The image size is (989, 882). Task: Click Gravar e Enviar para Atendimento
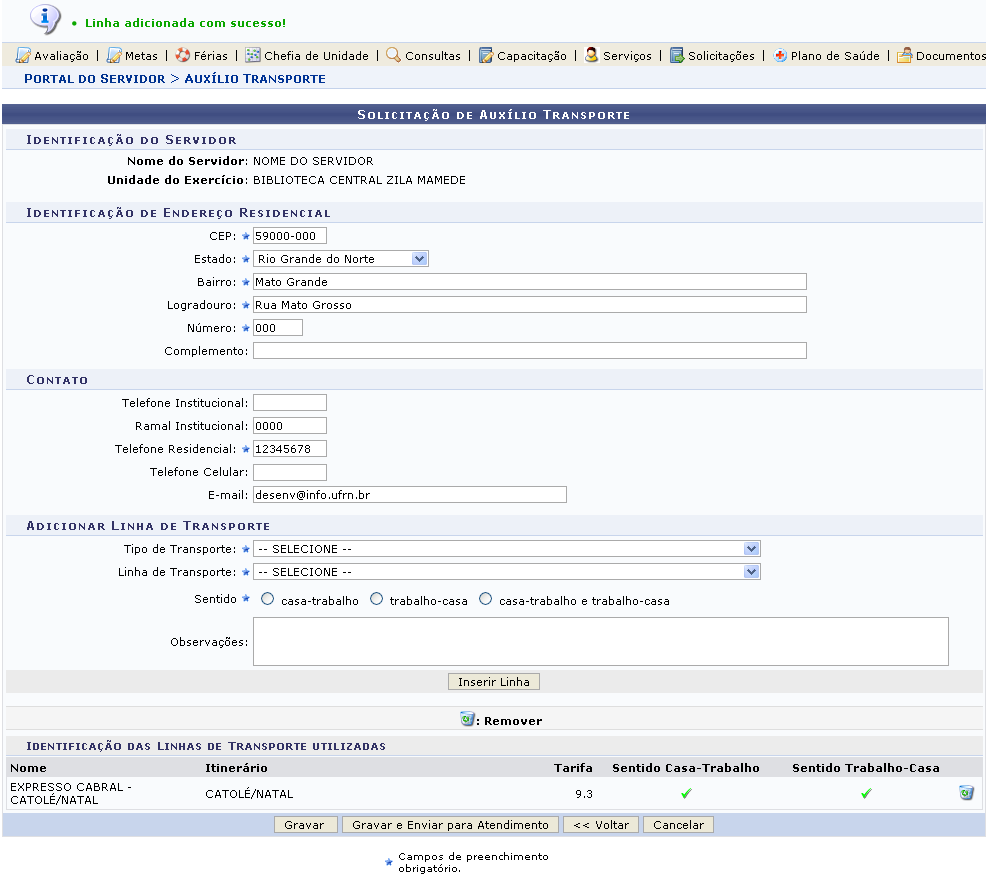coord(450,825)
